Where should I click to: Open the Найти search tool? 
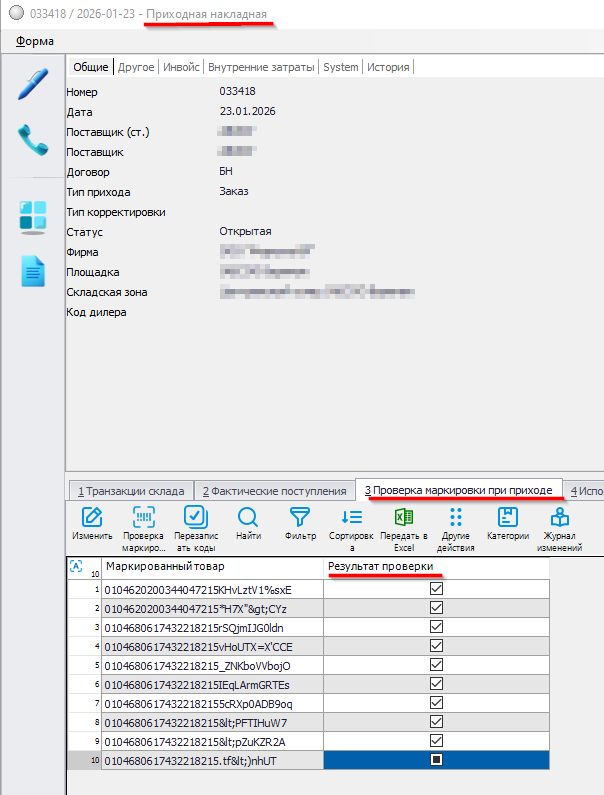pos(248,526)
